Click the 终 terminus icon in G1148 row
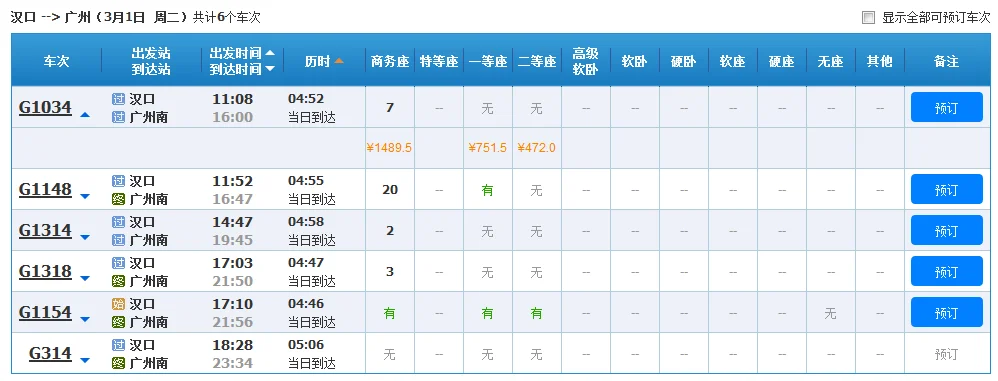The height and width of the screenshot is (381, 998). point(118,199)
